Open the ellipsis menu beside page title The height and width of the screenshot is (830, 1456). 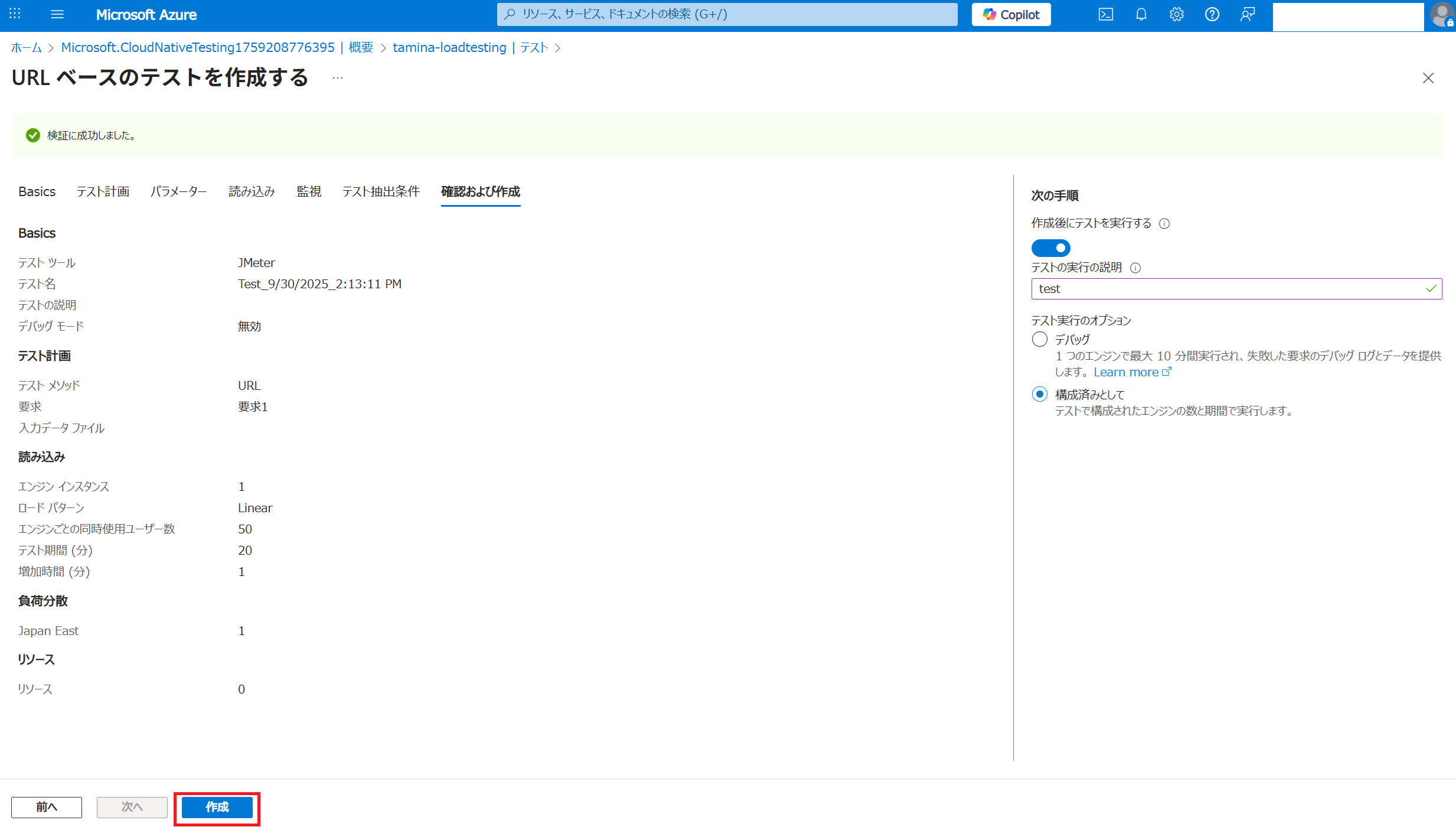(337, 78)
